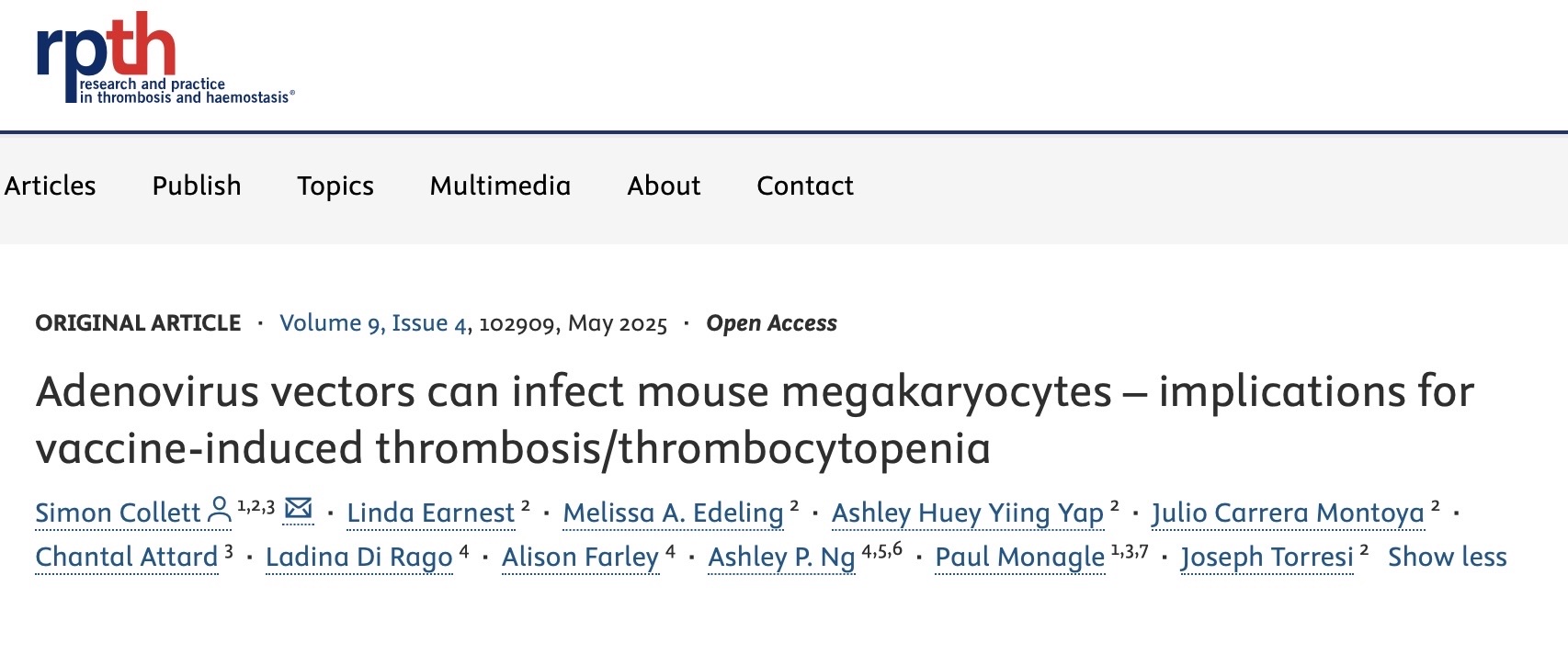Click the article title heading

755,420
